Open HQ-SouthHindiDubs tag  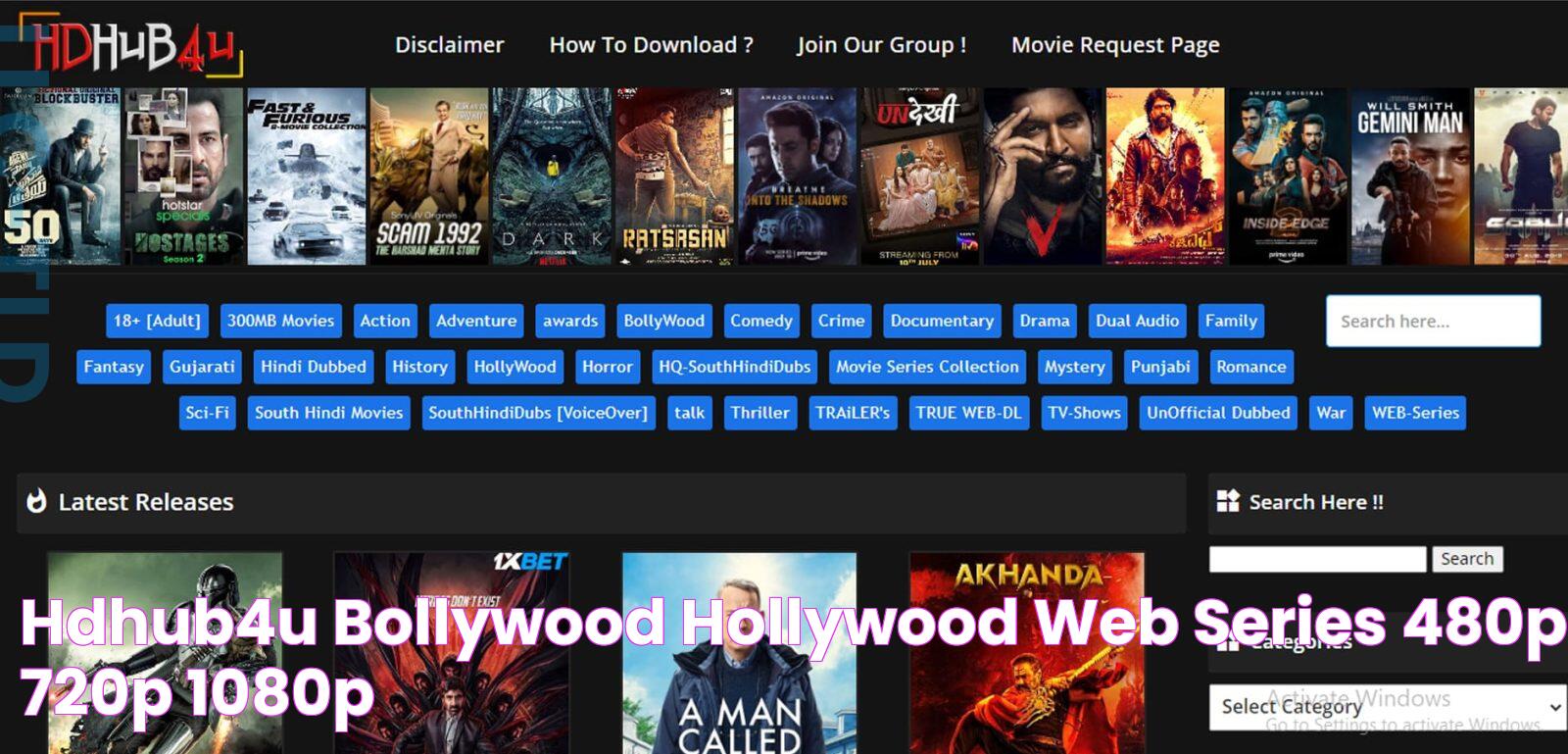[734, 367]
